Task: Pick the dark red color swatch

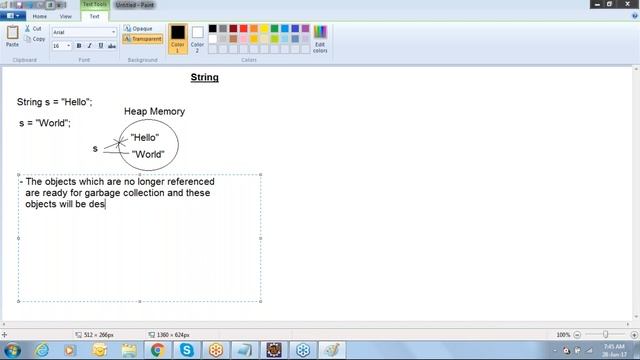Action: [x=233, y=29]
